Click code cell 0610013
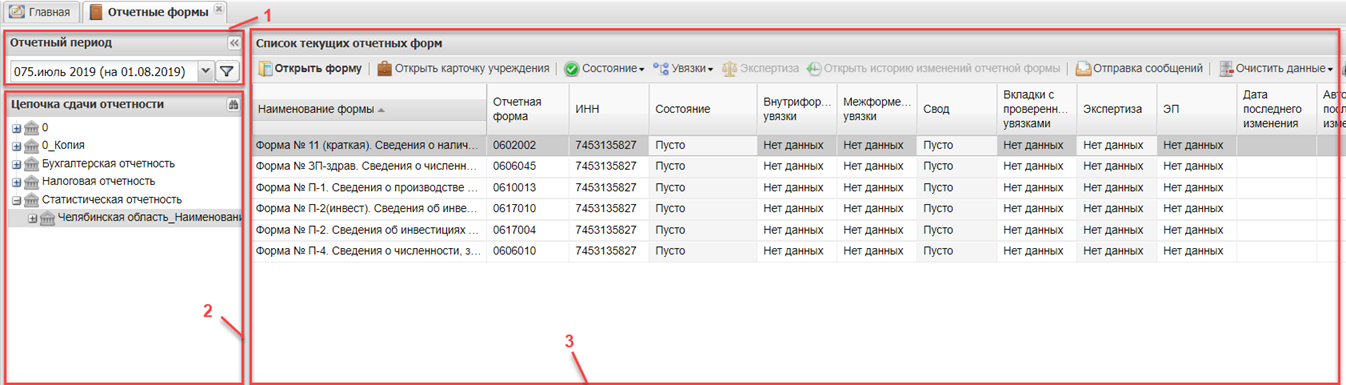The height and width of the screenshot is (385, 1346). click(529, 187)
